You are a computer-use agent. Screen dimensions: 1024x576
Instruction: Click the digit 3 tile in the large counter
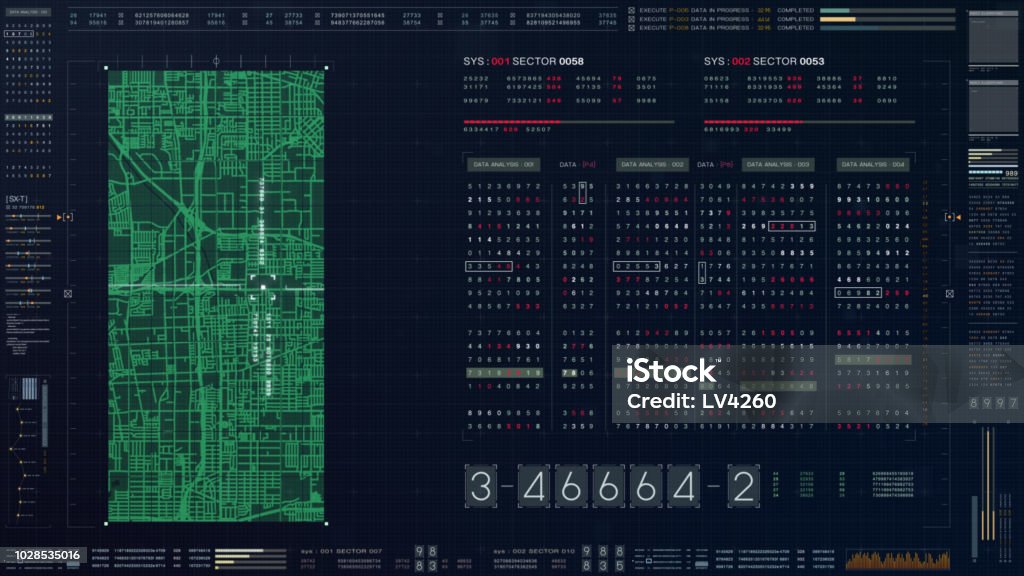[x=481, y=486]
